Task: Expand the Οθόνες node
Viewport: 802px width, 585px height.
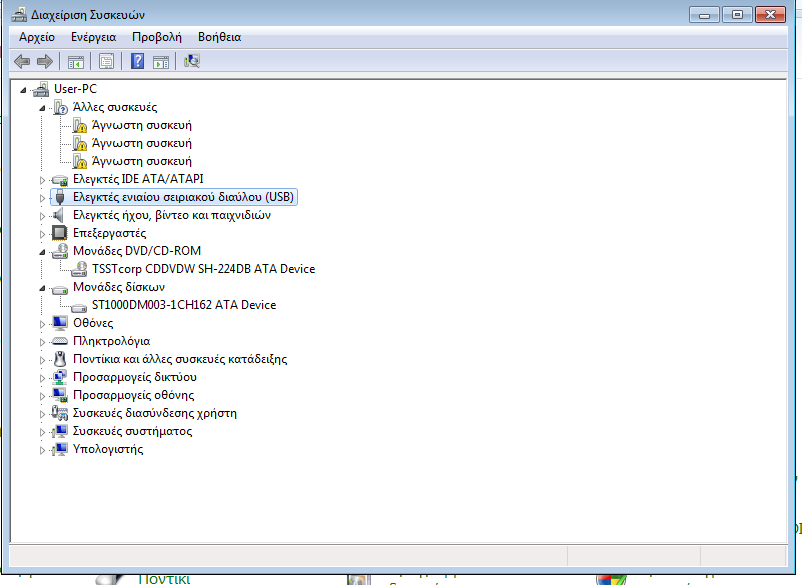Action: (42, 324)
